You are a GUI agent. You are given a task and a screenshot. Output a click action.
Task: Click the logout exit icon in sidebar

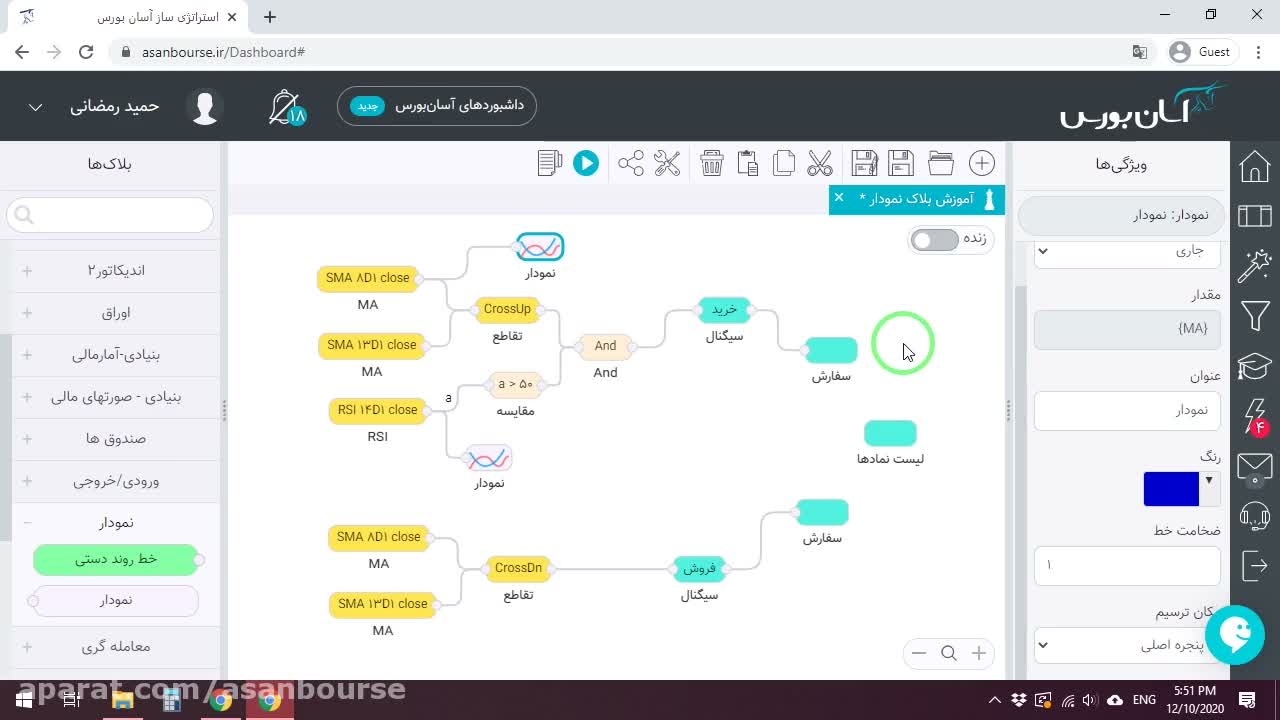pyautogui.click(x=1255, y=565)
